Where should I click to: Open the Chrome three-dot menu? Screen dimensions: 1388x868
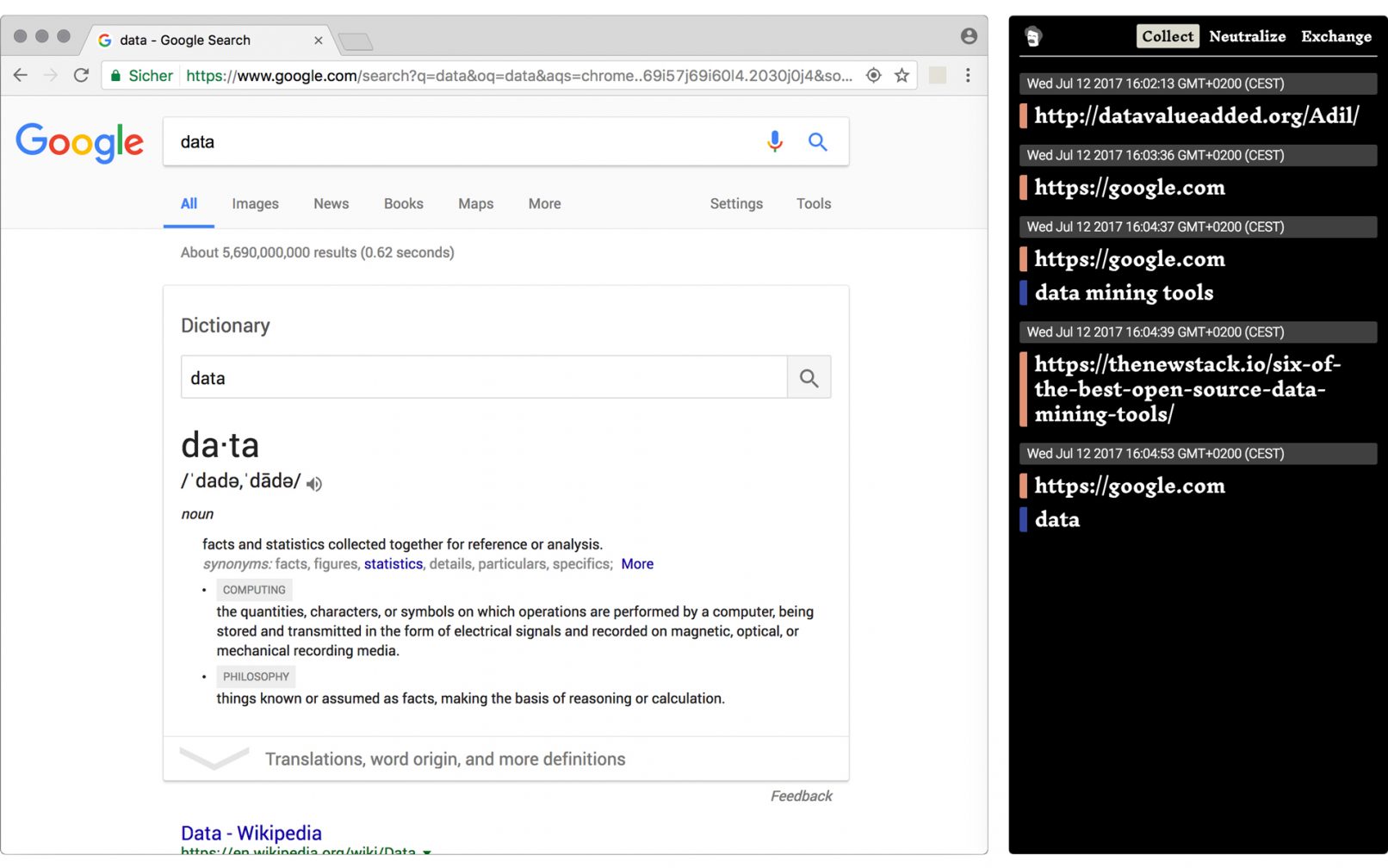click(968, 76)
